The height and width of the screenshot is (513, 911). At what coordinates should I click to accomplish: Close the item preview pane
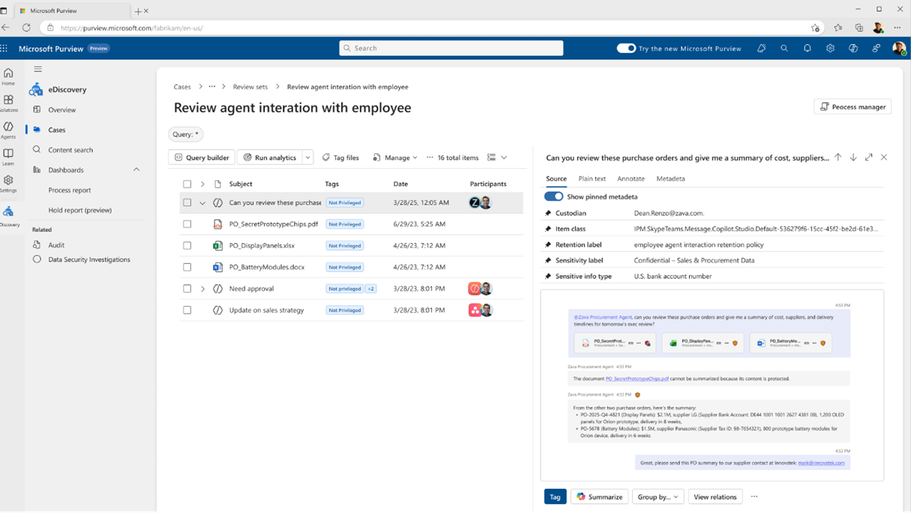coord(884,157)
